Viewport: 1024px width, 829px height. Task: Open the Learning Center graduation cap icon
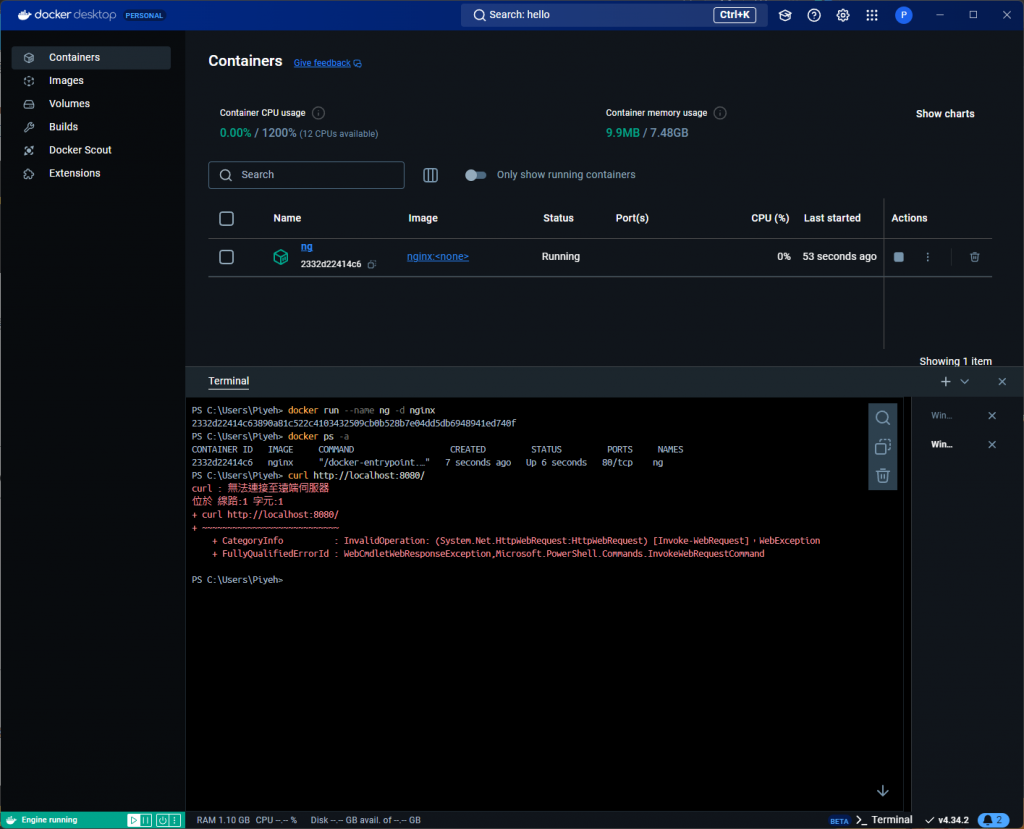pyautogui.click(x=785, y=15)
